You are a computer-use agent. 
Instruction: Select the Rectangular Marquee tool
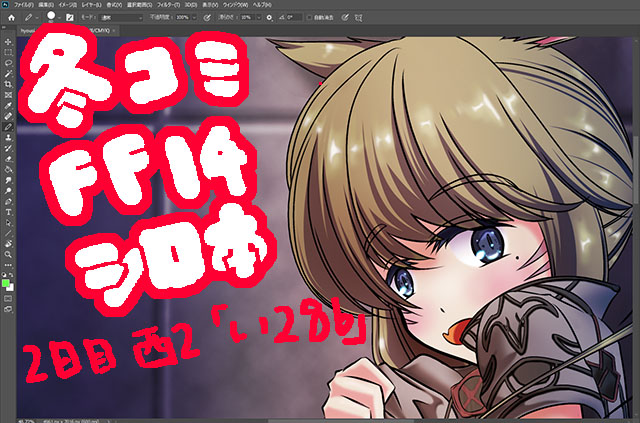[x=8, y=53]
